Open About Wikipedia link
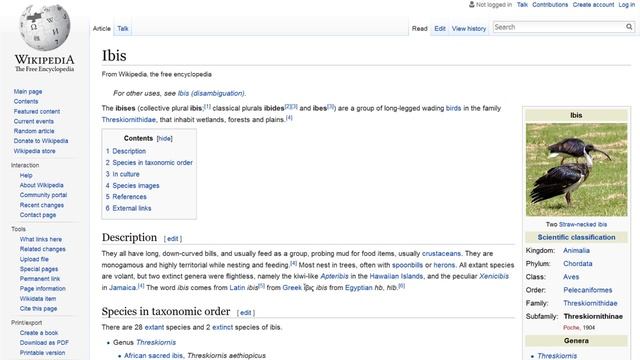640x360 pixels. (x=42, y=185)
